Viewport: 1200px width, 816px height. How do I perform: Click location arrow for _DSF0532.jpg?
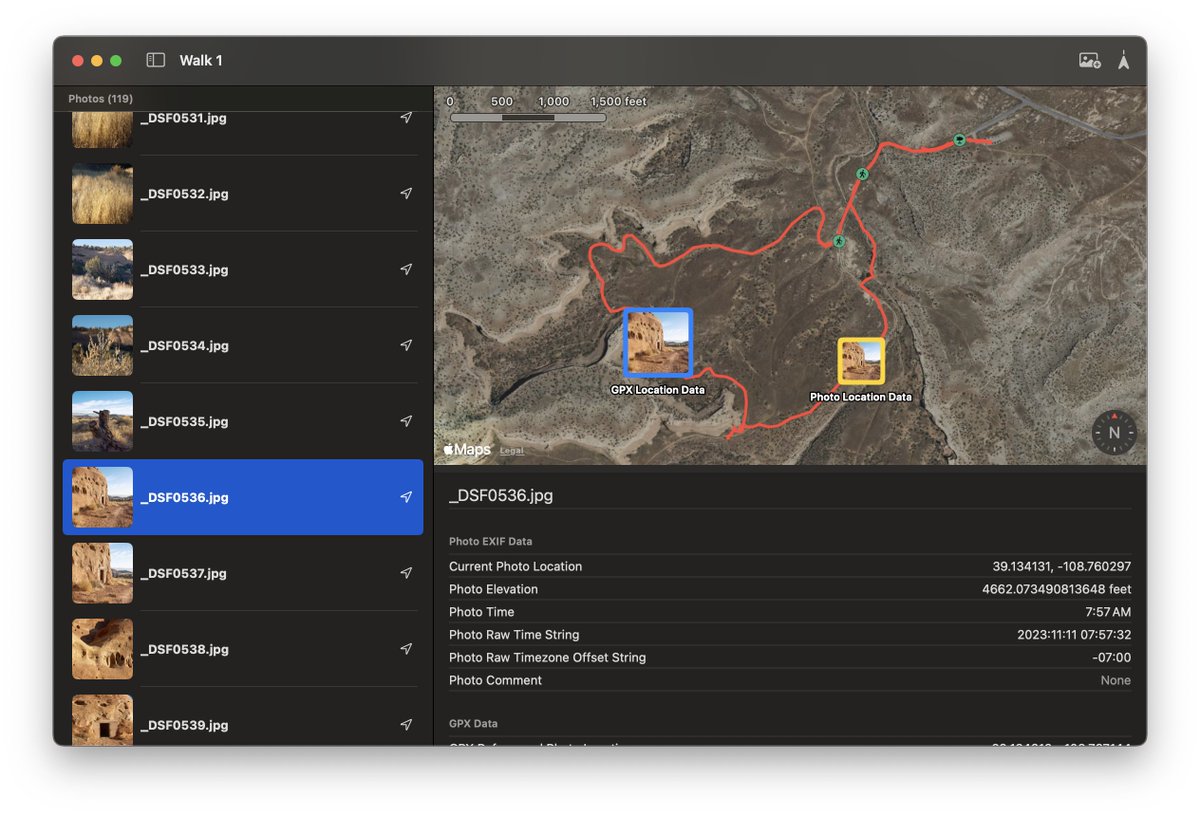tap(406, 194)
